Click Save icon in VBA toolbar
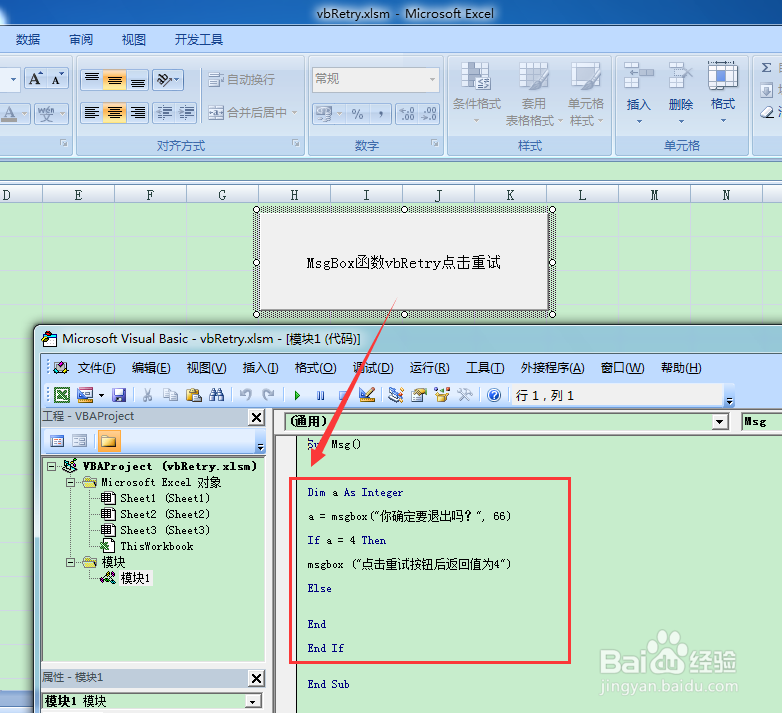Image resolution: width=782 pixels, height=713 pixels. pos(119,395)
